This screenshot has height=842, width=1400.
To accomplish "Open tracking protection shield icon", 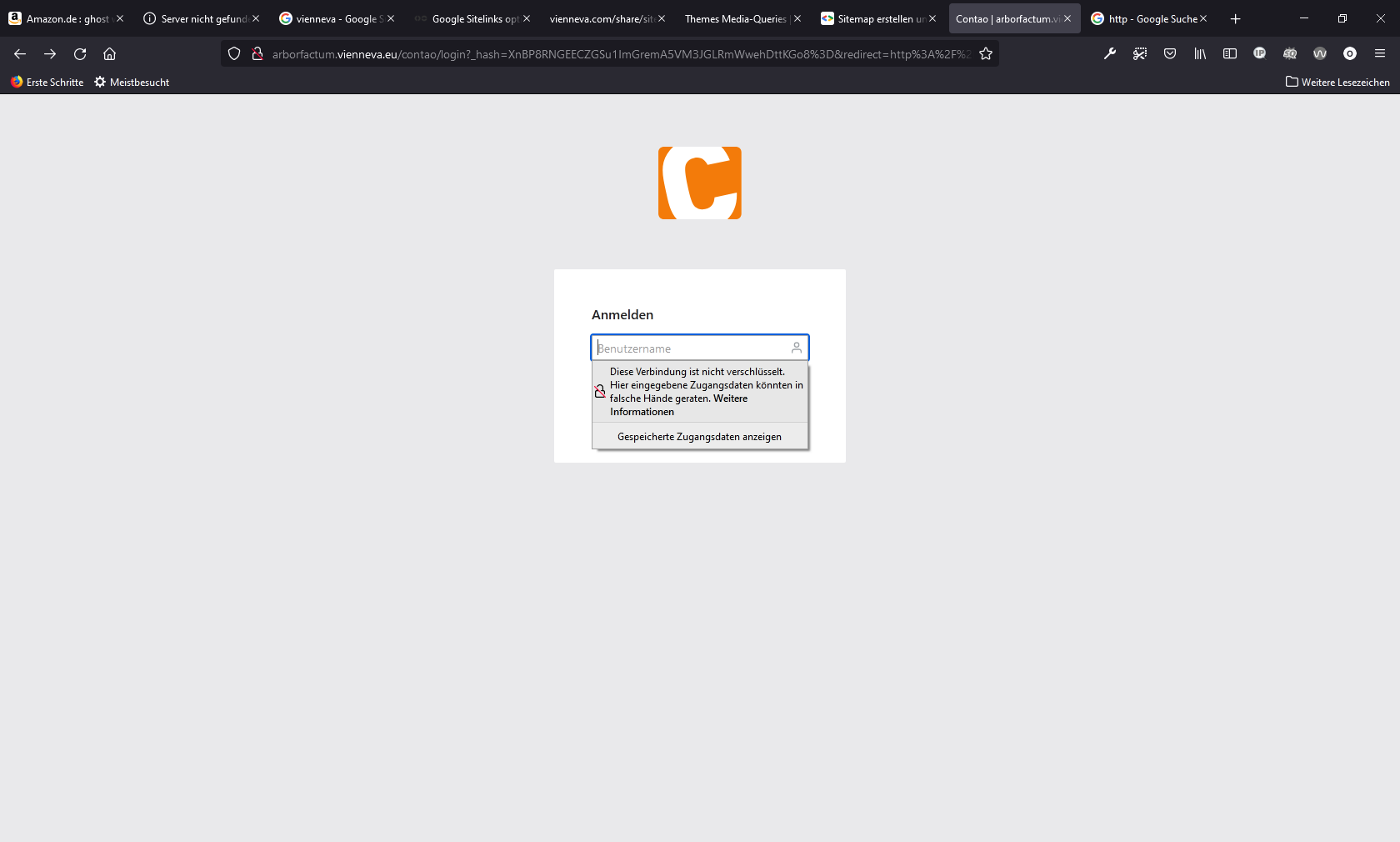I will pyautogui.click(x=234, y=54).
